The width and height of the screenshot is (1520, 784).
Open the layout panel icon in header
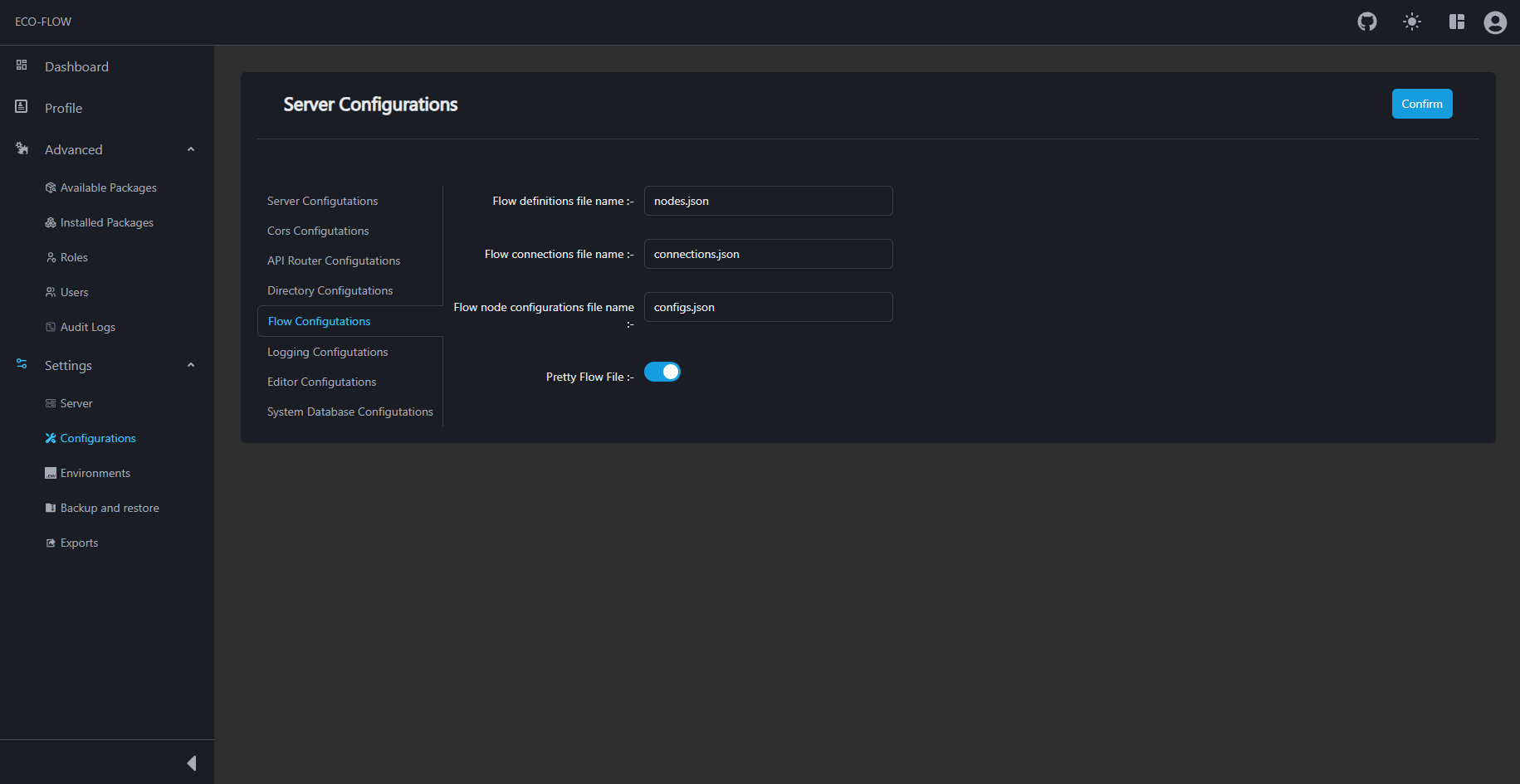1456,22
